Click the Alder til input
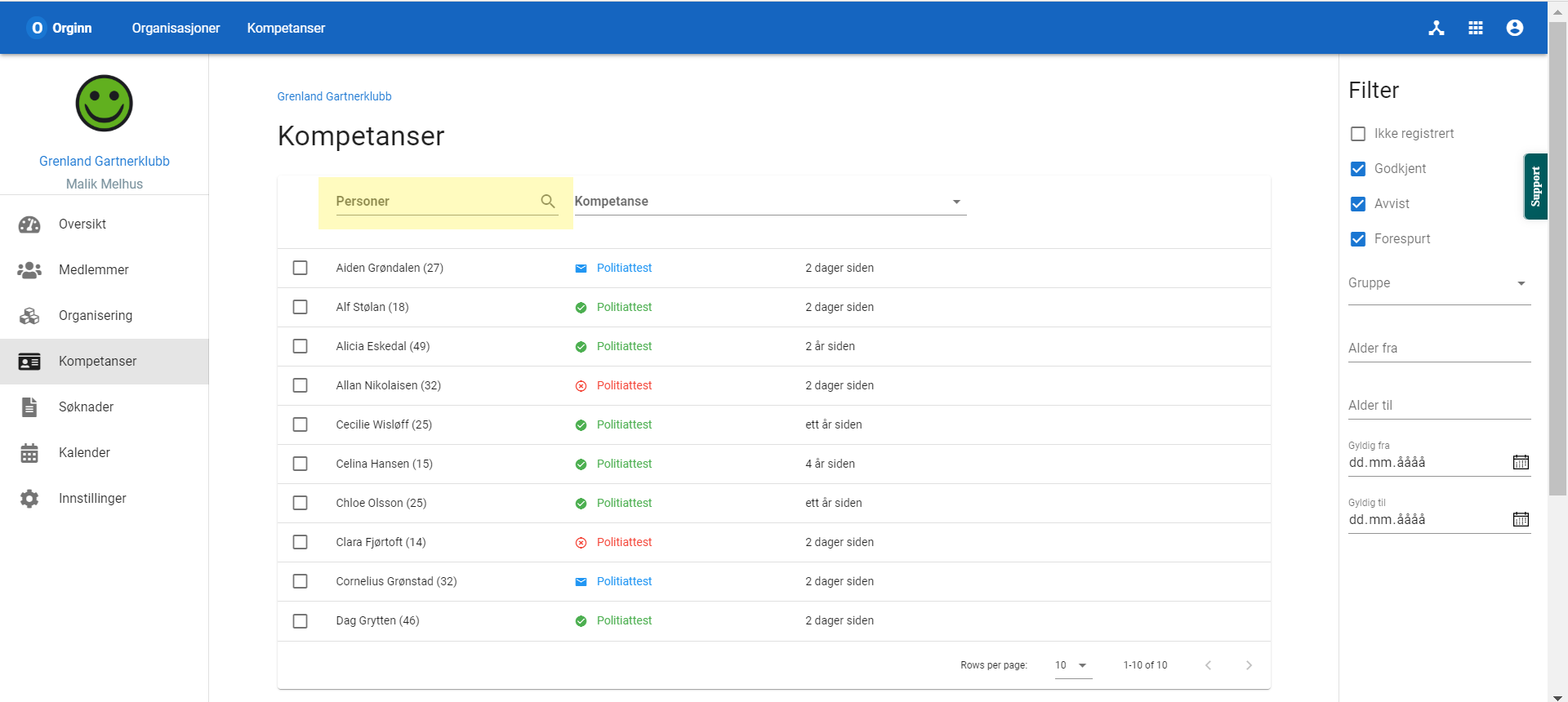This screenshot has height=702, width=1568. pos(1439,406)
